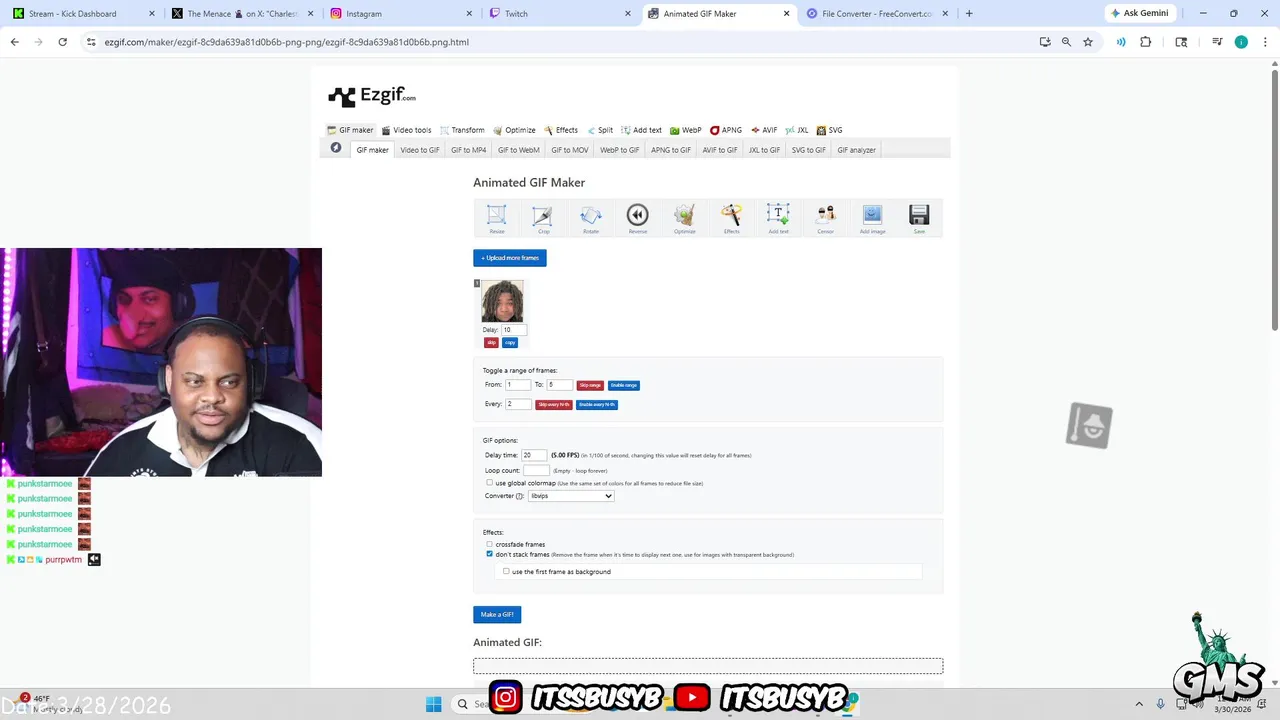This screenshot has width=1280, height=720.
Task: Open the Reverse tool
Action: click(x=637, y=219)
